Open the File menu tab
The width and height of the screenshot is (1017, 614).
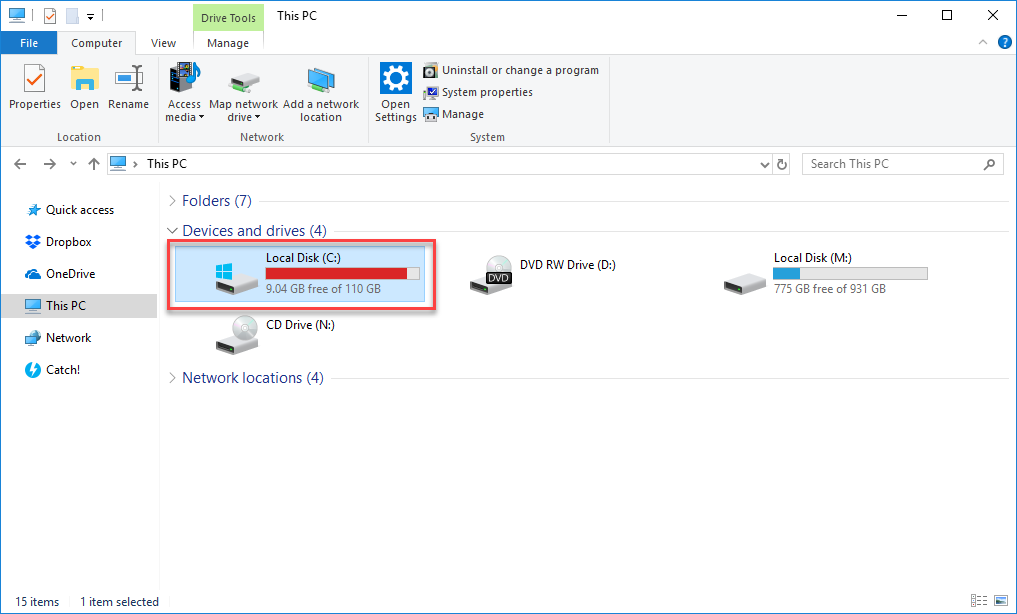coord(29,43)
